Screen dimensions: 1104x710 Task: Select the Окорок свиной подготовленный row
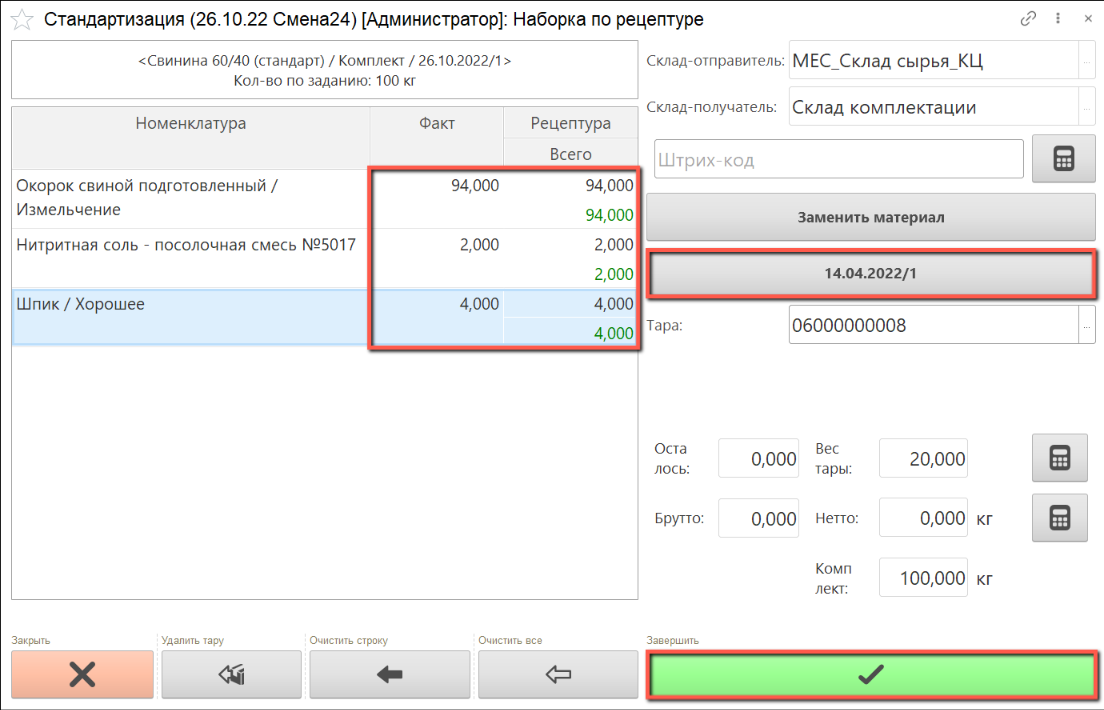pyautogui.click(x=190, y=198)
